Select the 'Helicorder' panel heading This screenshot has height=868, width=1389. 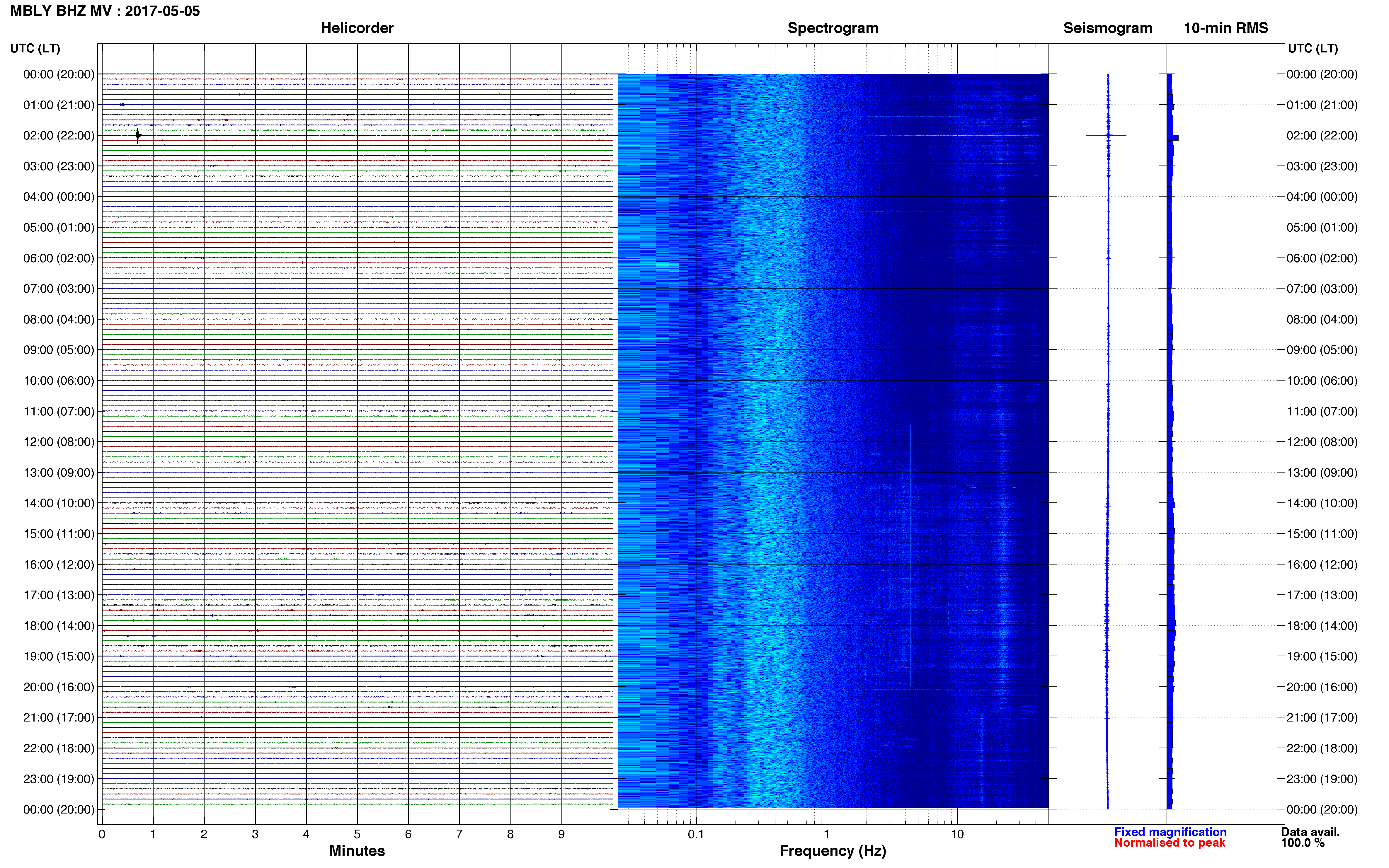point(357,28)
